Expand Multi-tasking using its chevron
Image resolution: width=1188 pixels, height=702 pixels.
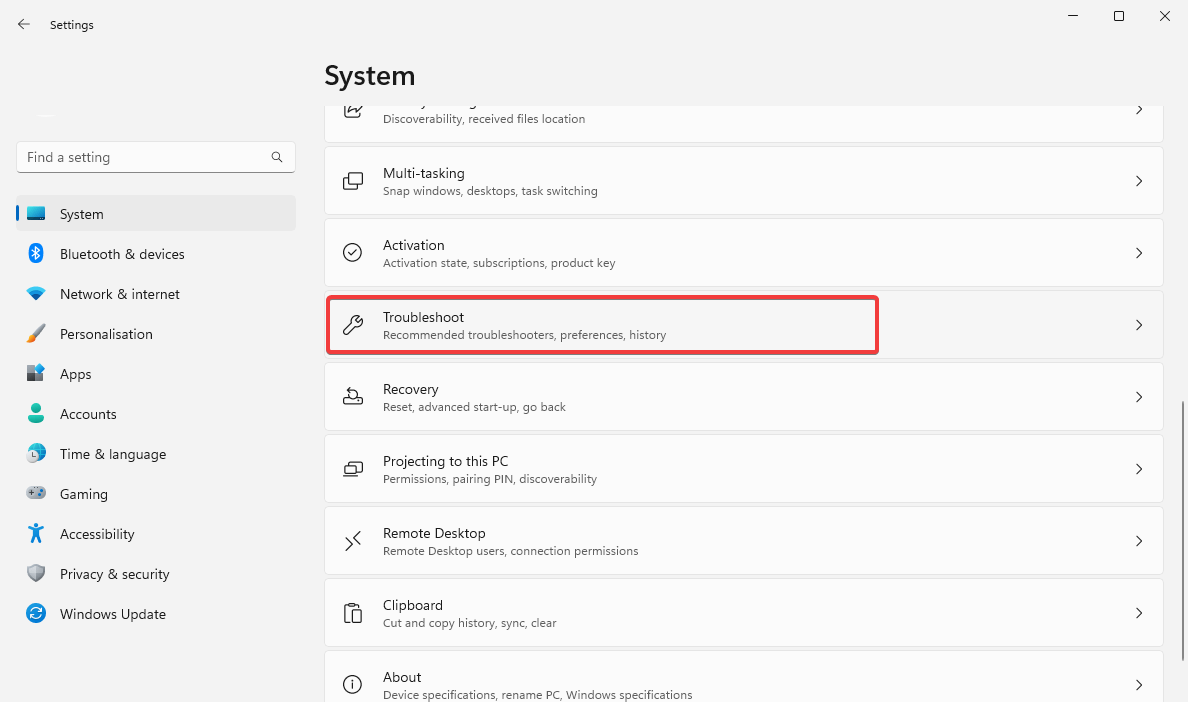1139,181
